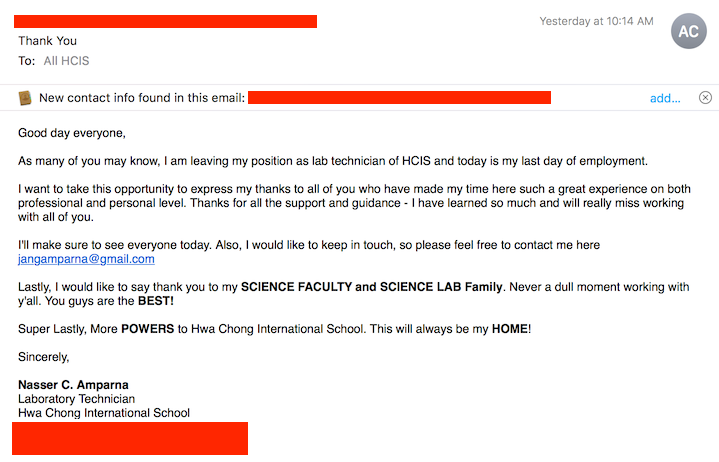Click the bold SCIENCE FACULTY text

[x=296, y=287]
